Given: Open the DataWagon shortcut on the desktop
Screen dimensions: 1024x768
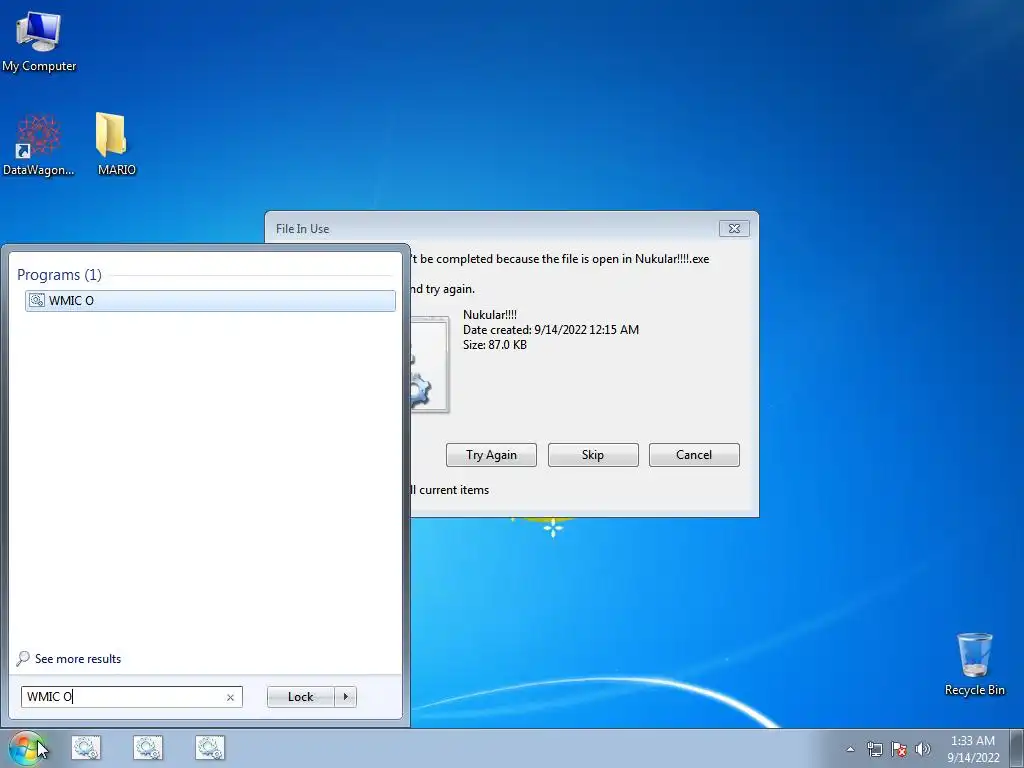Looking at the screenshot, I should [39, 145].
